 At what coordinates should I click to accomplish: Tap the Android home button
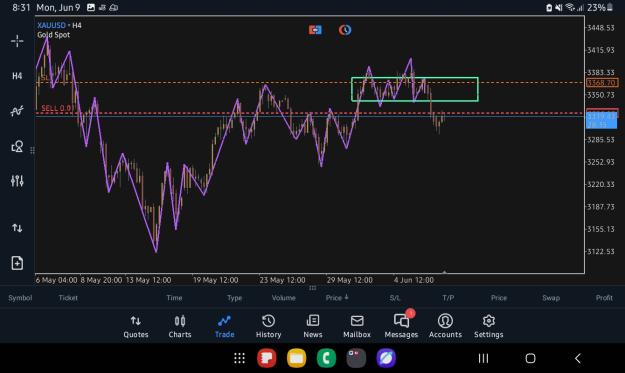click(x=531, y=358)
